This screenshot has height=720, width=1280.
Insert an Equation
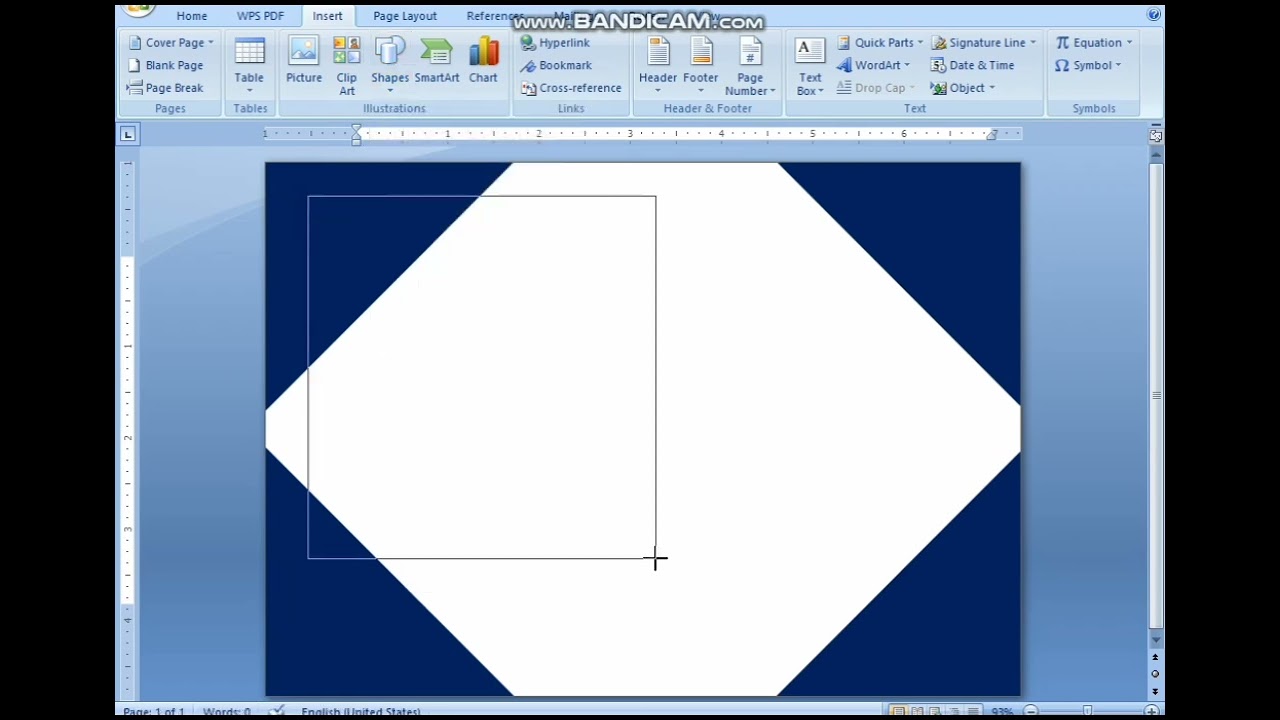[x=1094, y=42]
